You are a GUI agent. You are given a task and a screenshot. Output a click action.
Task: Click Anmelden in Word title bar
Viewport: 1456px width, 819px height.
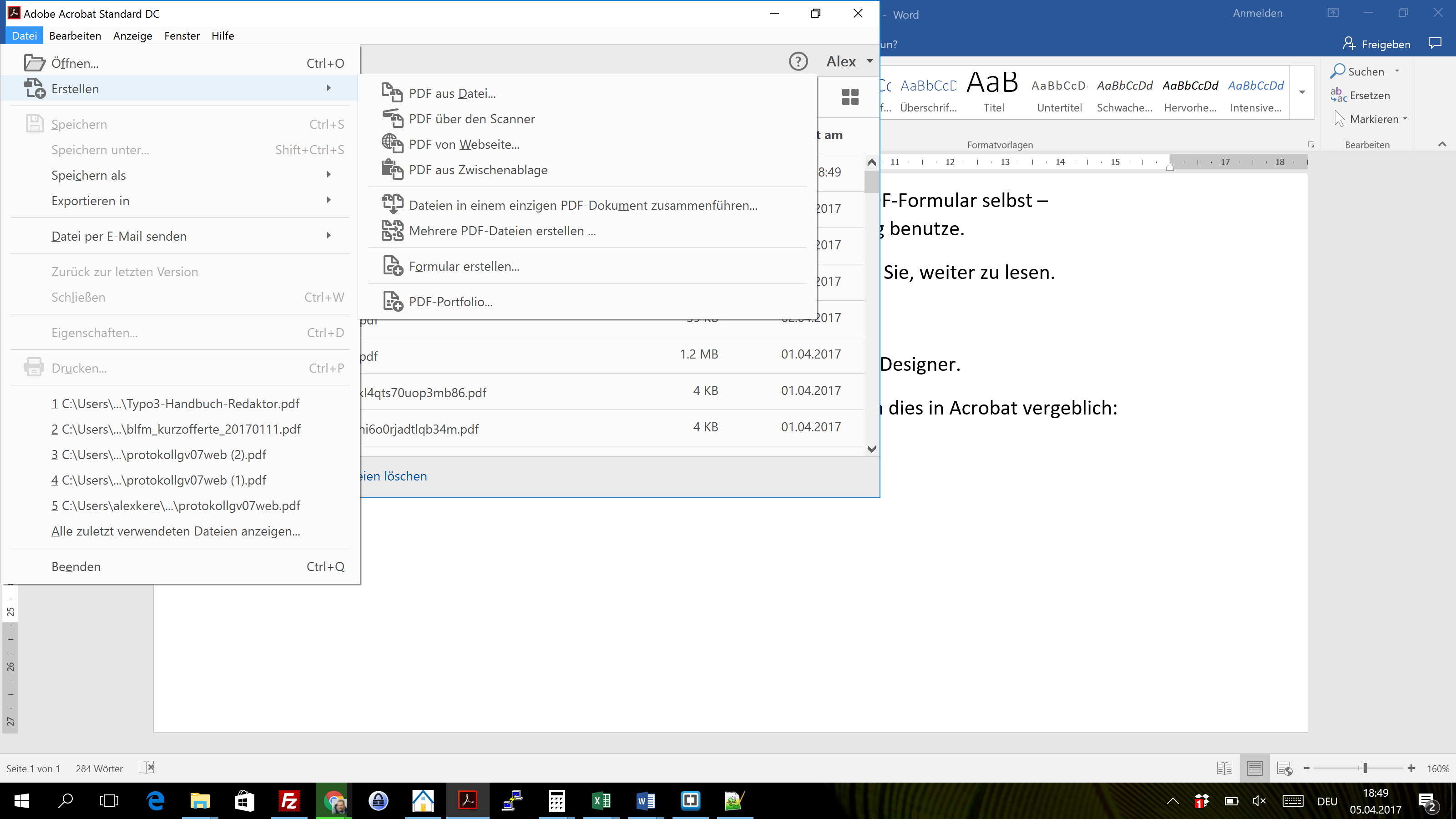click(x=1258, y=13)
